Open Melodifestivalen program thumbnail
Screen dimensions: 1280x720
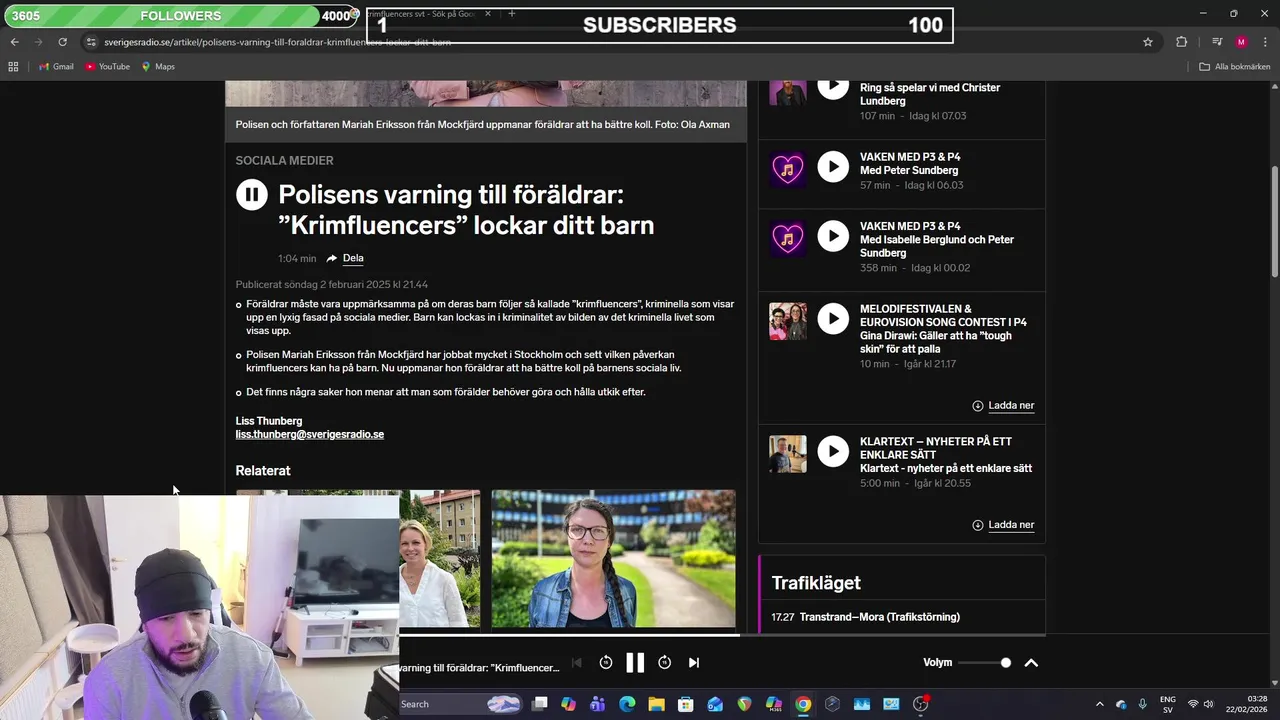788,322
